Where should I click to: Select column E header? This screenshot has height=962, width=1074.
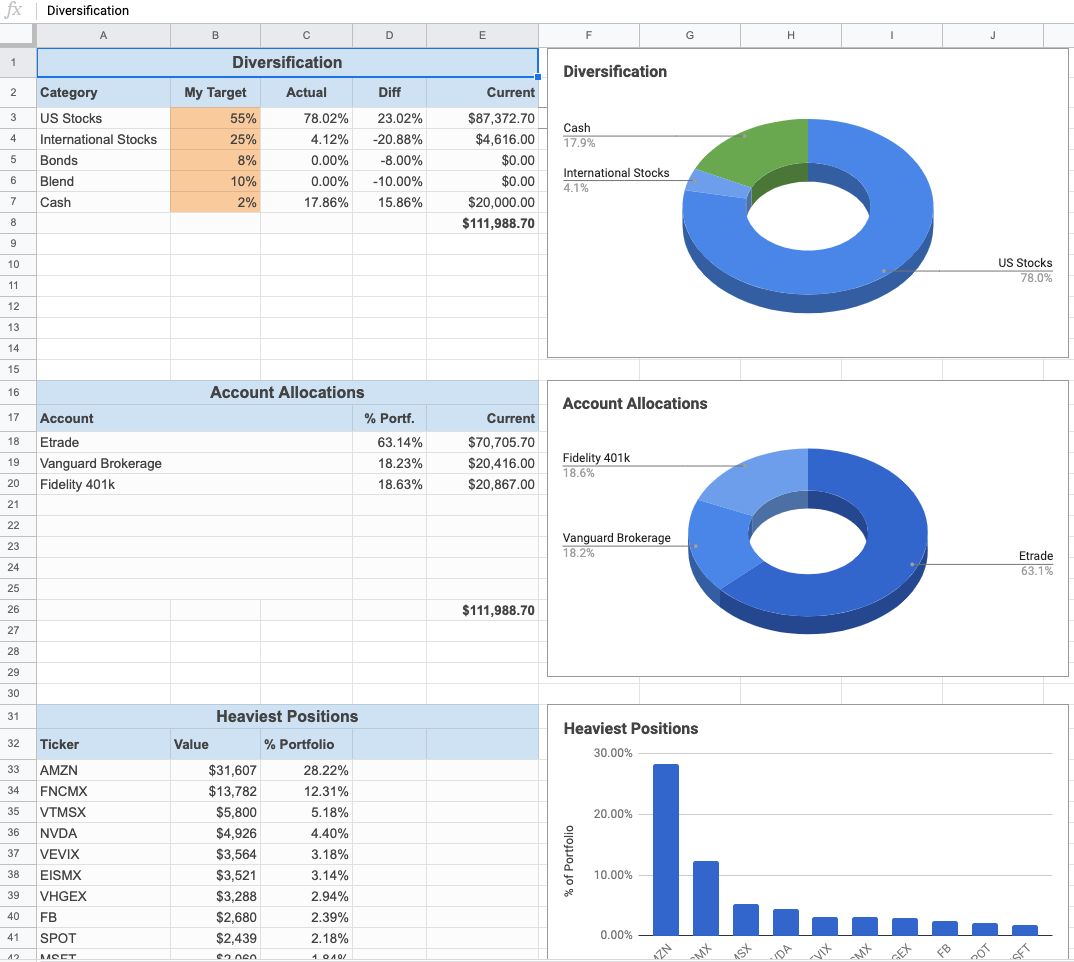tap(482, 35)
